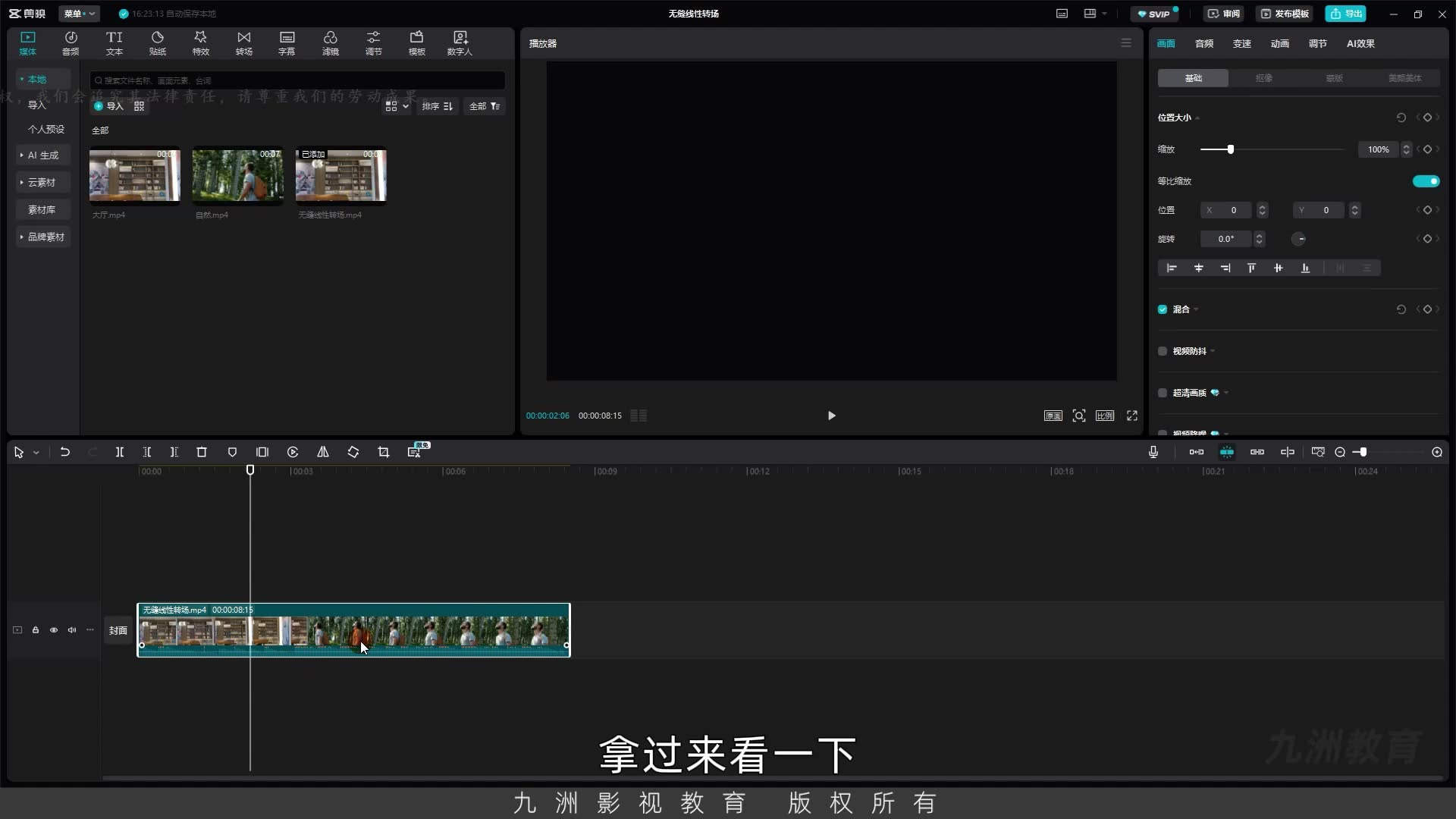Open the 菜单 menu dropdown

click(79, 14)
